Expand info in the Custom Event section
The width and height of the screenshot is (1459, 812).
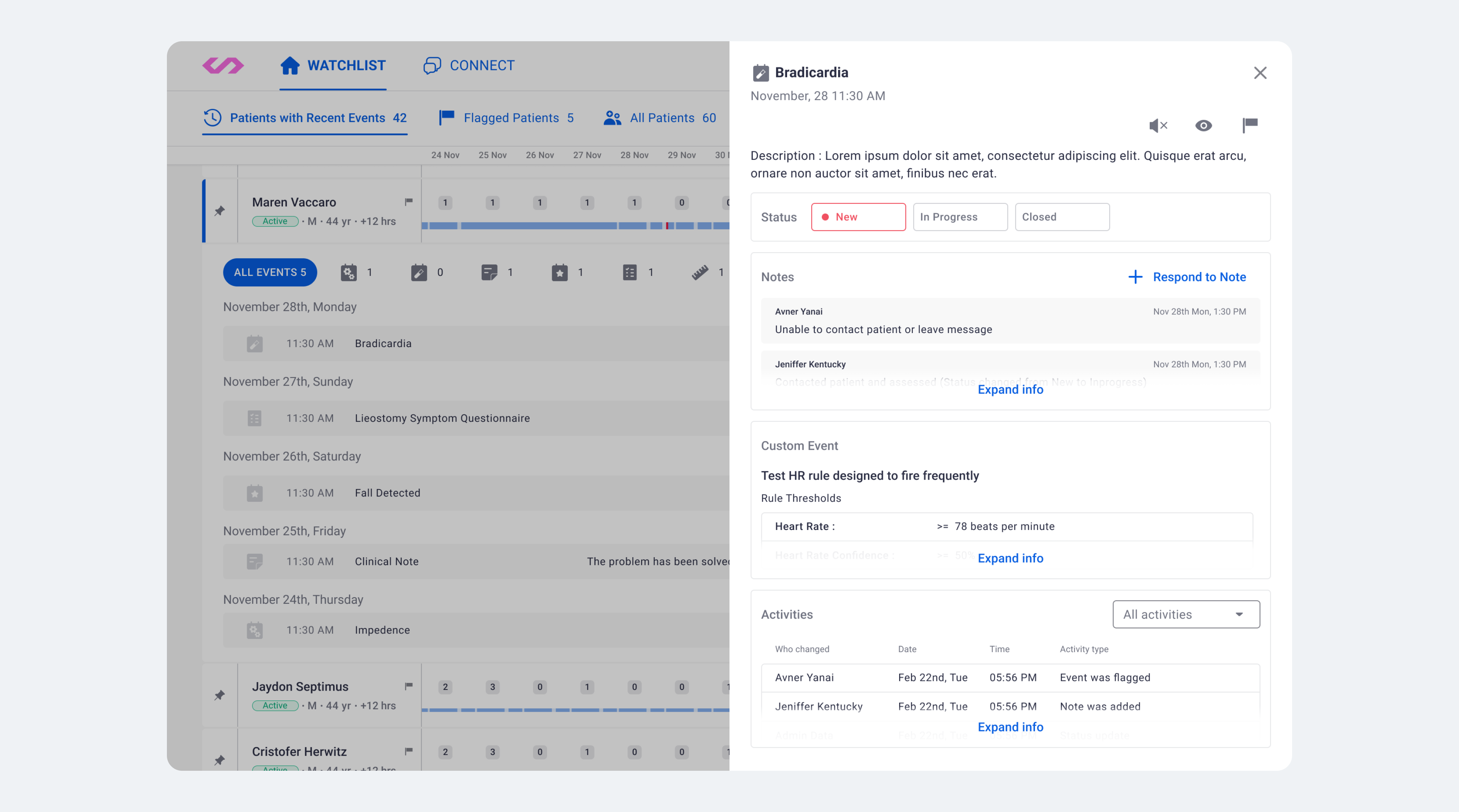1010,558
